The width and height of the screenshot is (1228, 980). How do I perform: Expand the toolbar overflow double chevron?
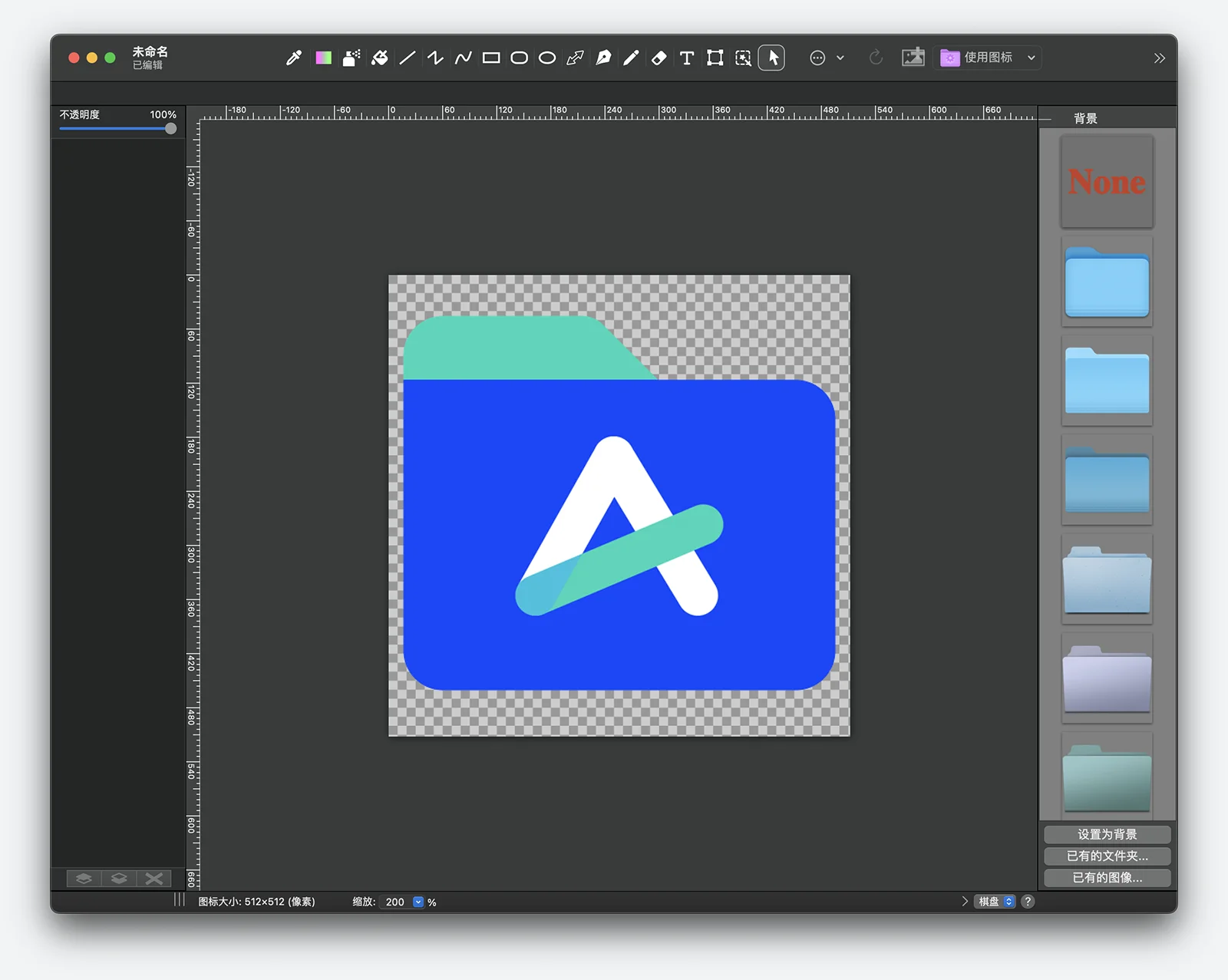[x=1160, y=58]
